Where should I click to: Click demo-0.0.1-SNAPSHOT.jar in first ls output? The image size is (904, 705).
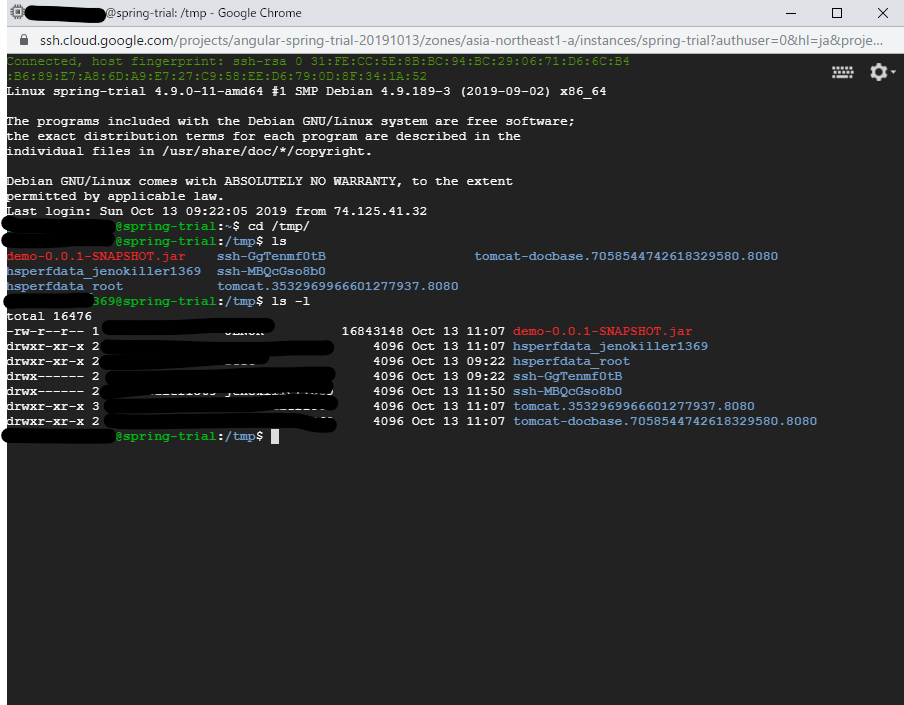[x=96, y=257]
